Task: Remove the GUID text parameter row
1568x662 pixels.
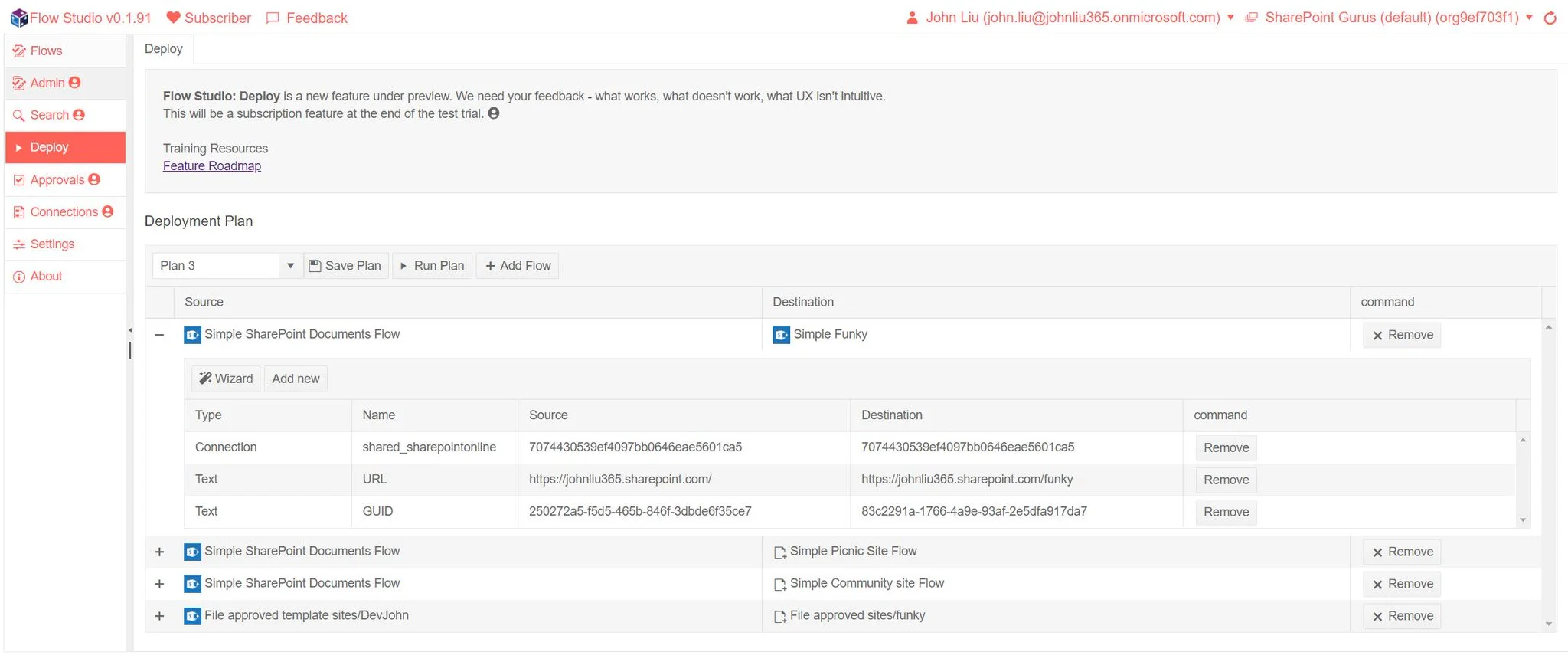Action: [x=1226, y=512]
